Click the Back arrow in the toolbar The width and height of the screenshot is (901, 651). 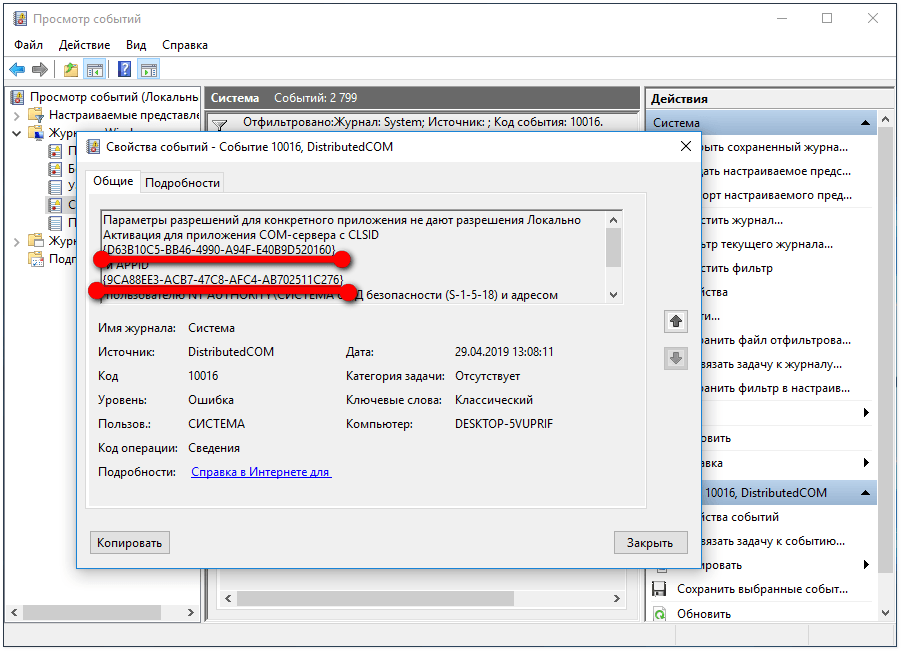(x=17, y=70)
